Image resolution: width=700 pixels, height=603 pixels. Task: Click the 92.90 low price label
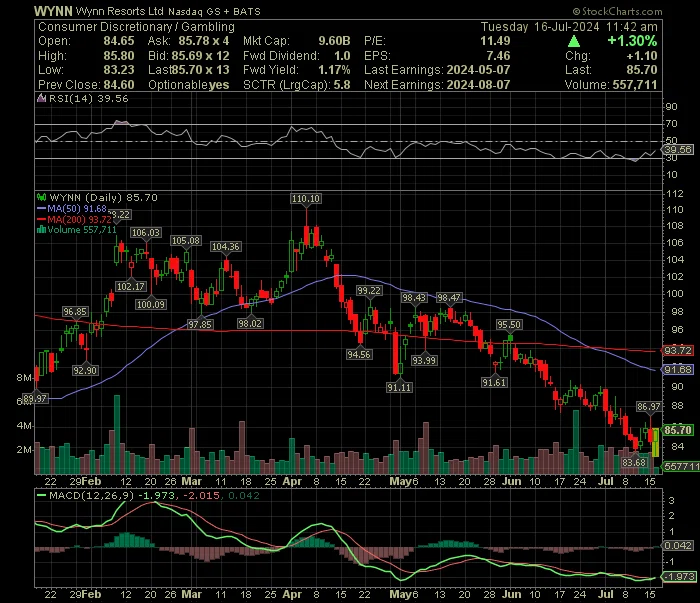point(85,370)
